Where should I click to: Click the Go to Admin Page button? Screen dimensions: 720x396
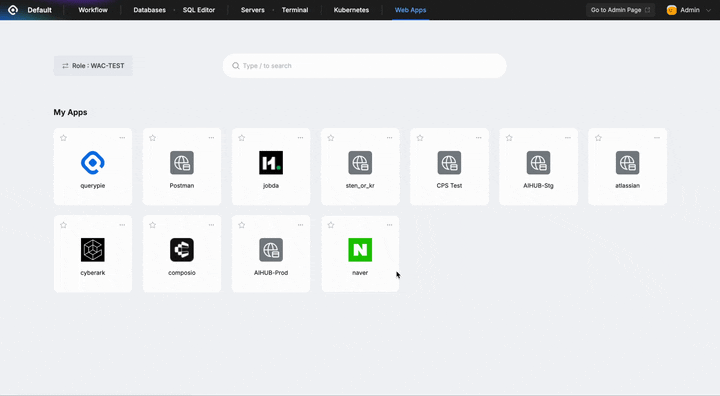click(x=620, y=10)
